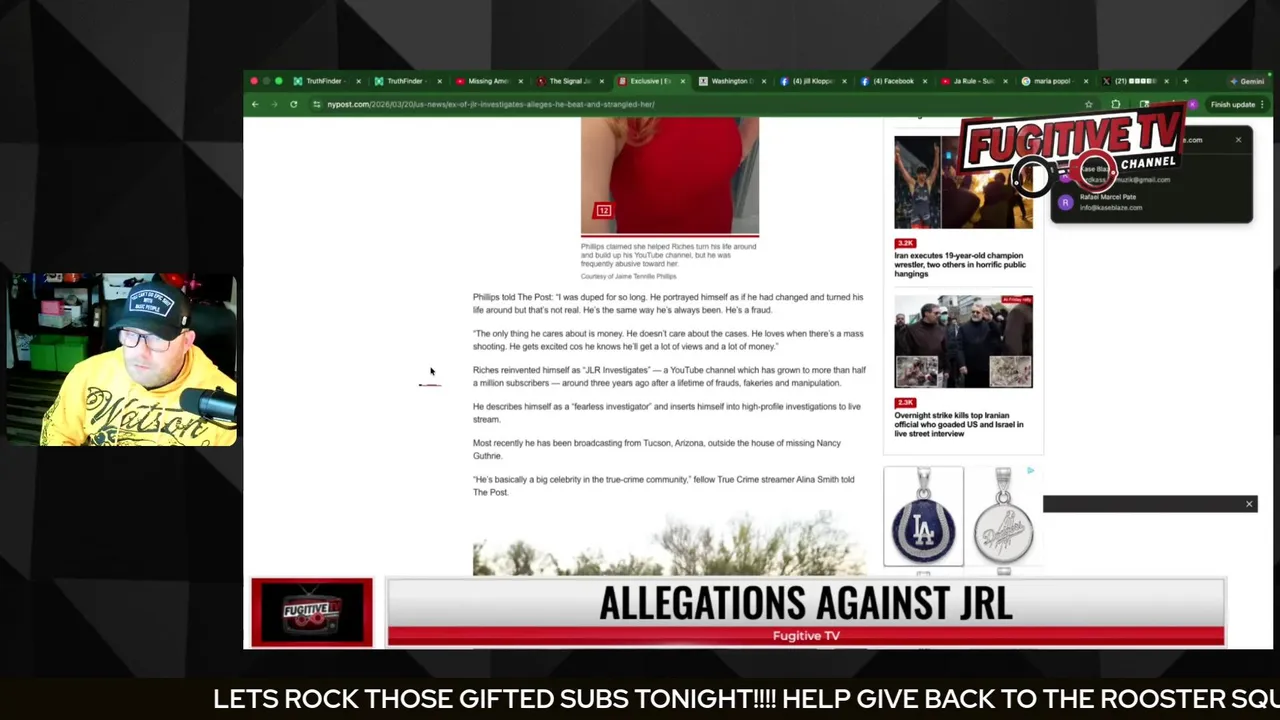Switch to the Missing Ame tab
Viewport: 1280px width, 720px height.
click(487, 81)
